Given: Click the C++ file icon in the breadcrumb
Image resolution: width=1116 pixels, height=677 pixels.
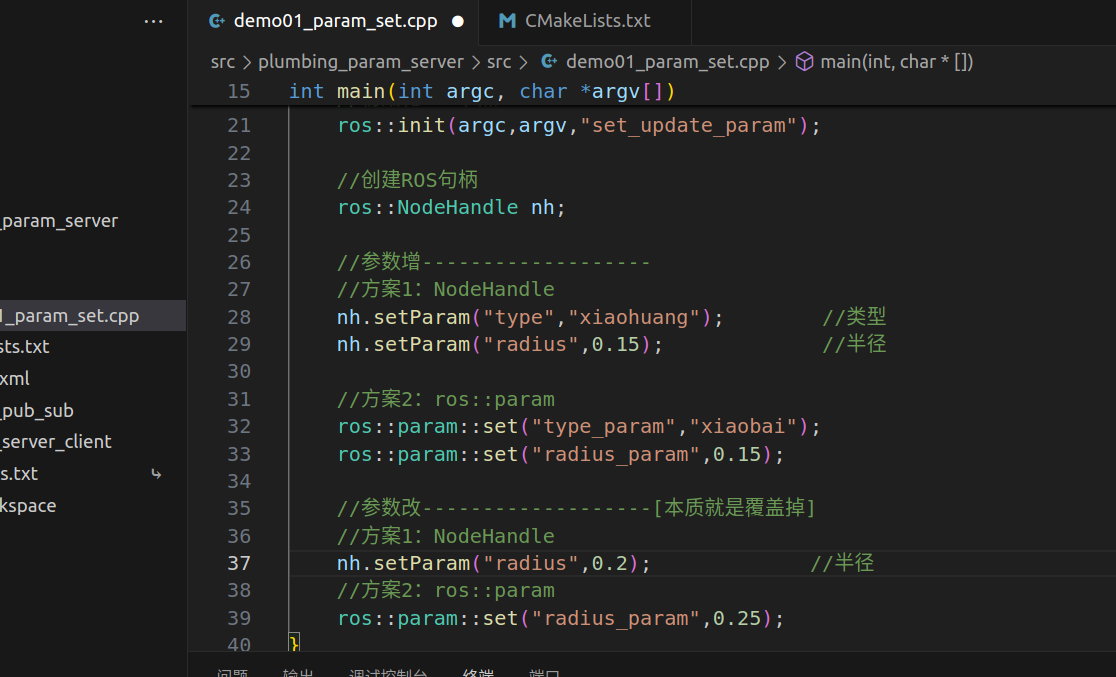Looking at the screenshot, I should coord(551,61).
